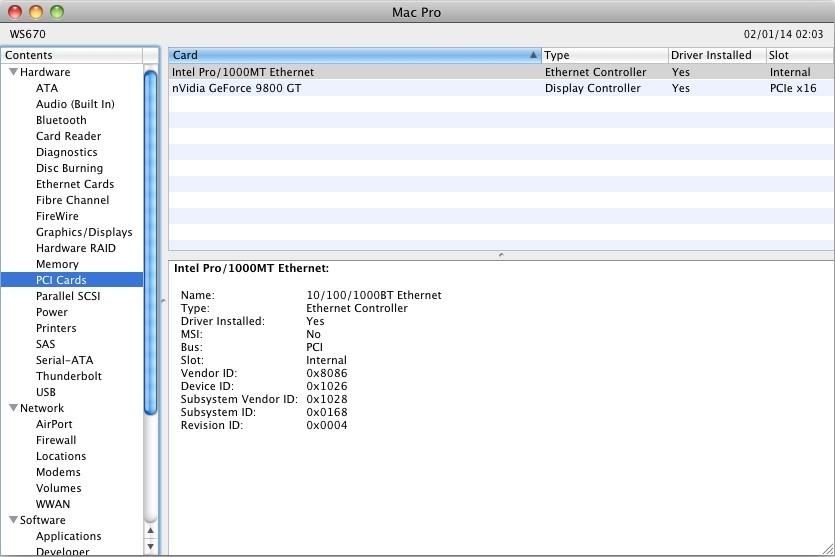Open Graphics/Displays in the sidebar
The image size is (835, 557).
tap(84, 232)
